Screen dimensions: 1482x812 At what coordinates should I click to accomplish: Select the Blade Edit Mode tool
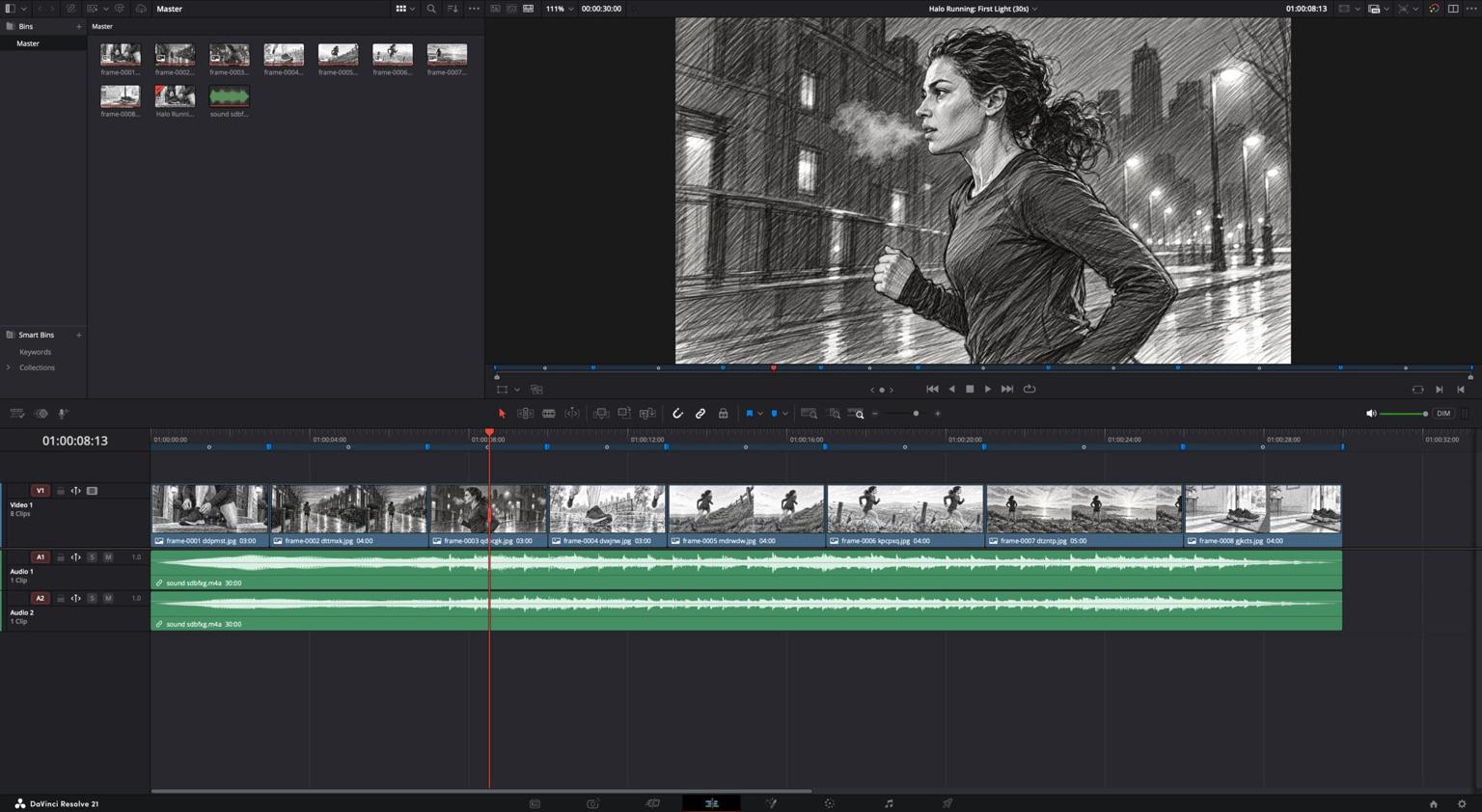pyautogui.click(x=549, y=414)
